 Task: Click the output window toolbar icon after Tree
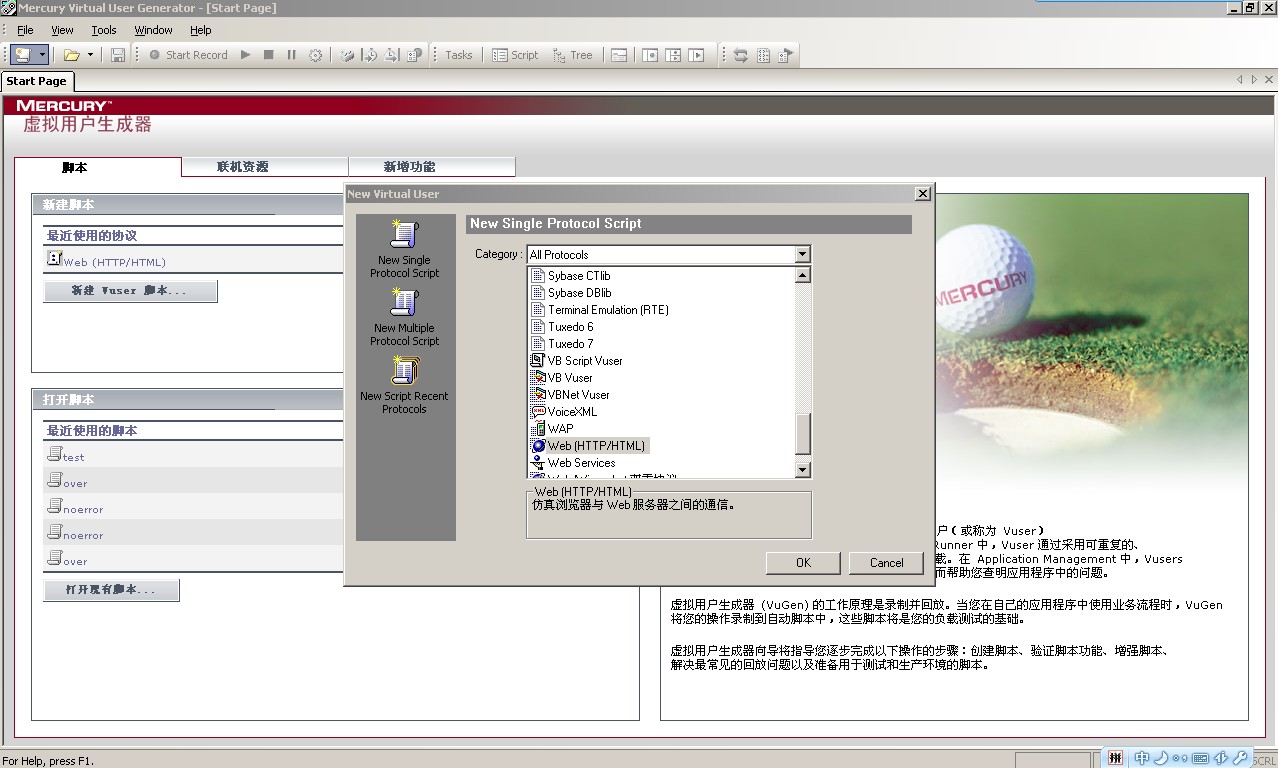[619, 55]
